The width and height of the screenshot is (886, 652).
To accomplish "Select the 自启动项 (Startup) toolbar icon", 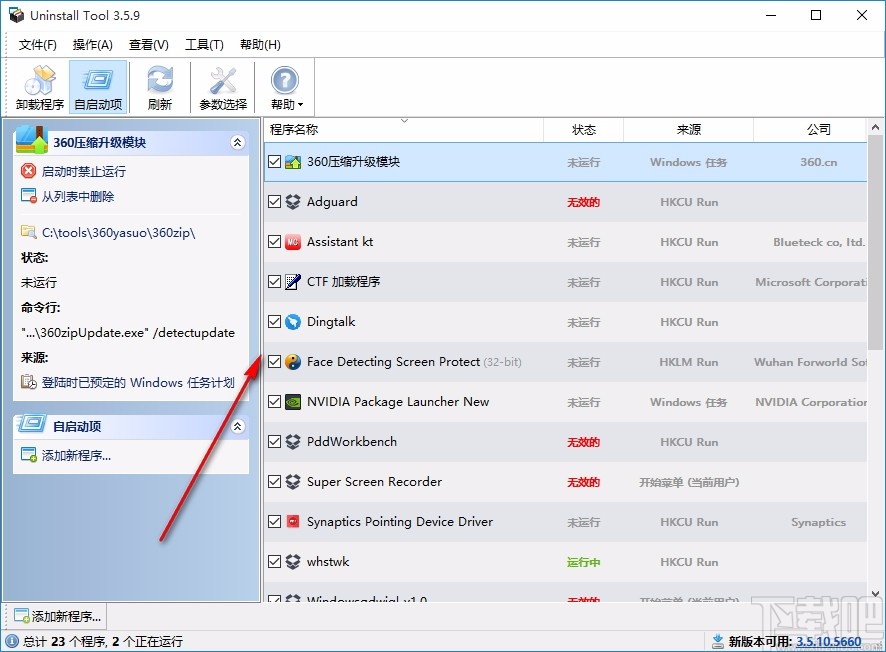I will pos(98,86).
